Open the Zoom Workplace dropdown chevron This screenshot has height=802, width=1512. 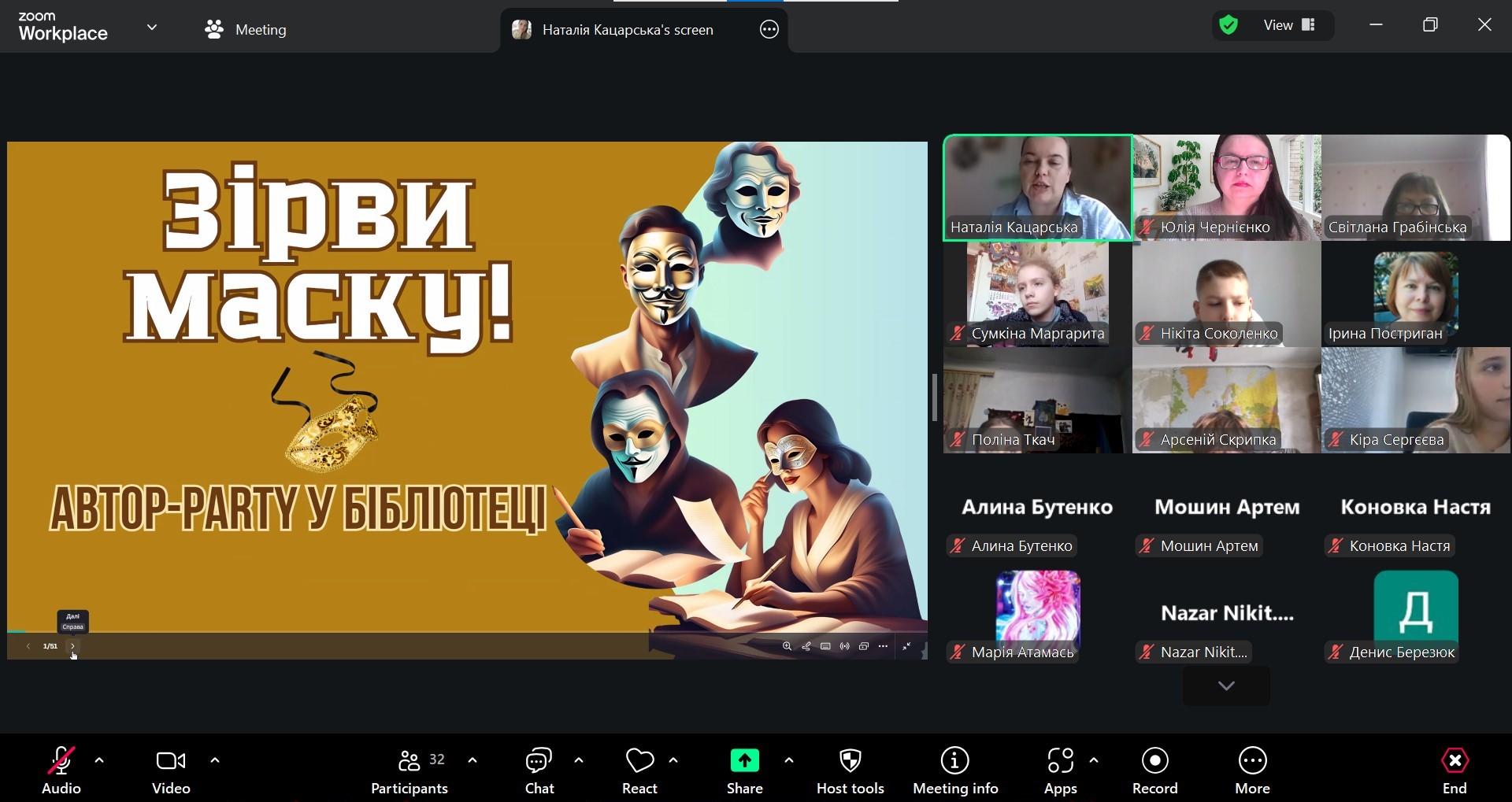tap(152, 28)
